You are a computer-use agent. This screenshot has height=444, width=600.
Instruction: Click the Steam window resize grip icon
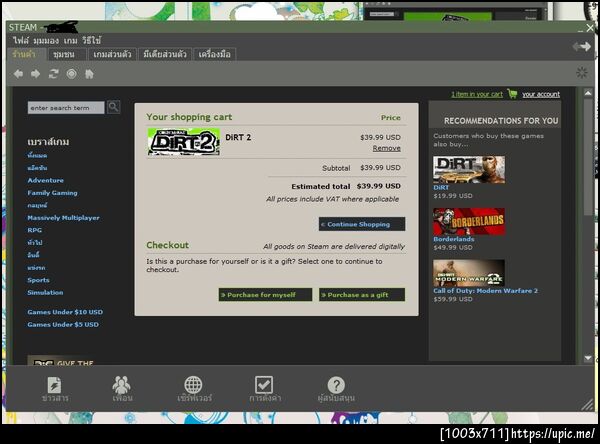(x=588, y=405)
